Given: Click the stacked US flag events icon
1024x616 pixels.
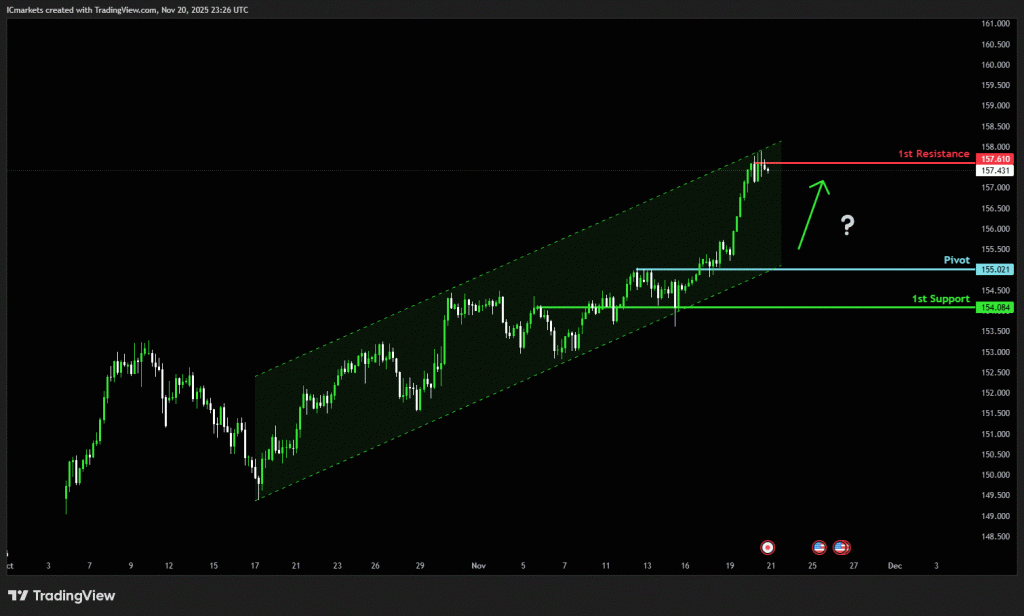Looking at the screenshot, I should [x=842, y=547].
